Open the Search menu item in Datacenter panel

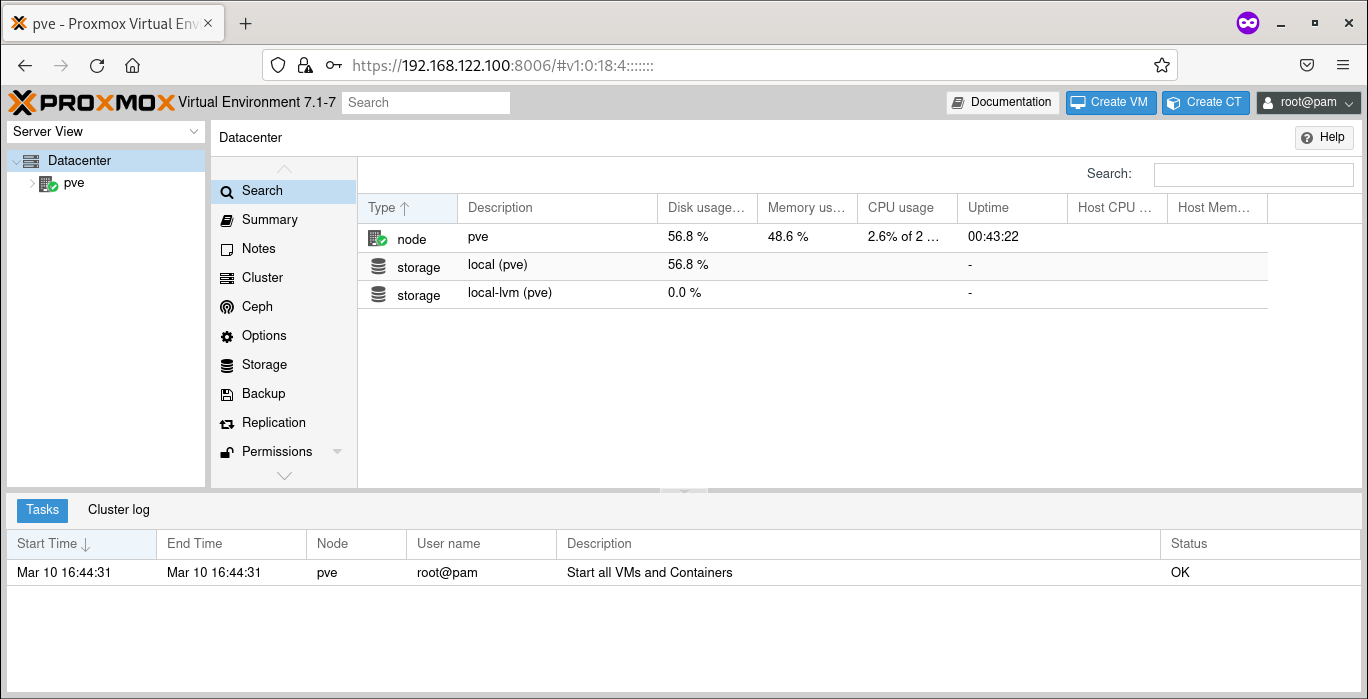(x=283, y=191)
